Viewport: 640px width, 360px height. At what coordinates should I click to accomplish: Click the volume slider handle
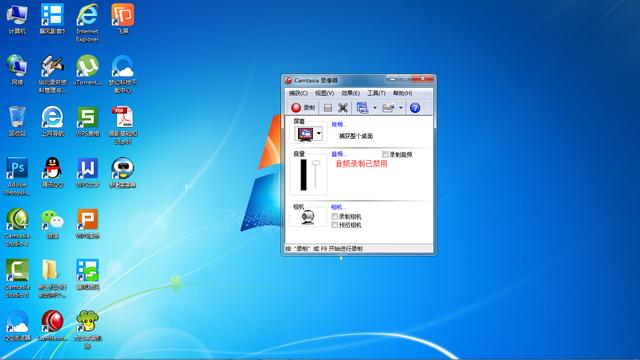point(316,163)
